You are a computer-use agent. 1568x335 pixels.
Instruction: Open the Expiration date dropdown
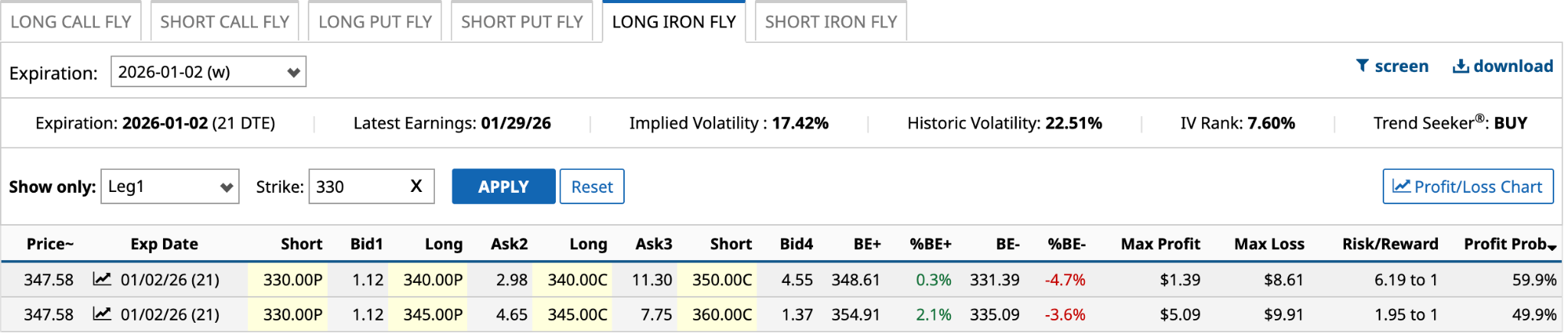click(x=208, y=72)
